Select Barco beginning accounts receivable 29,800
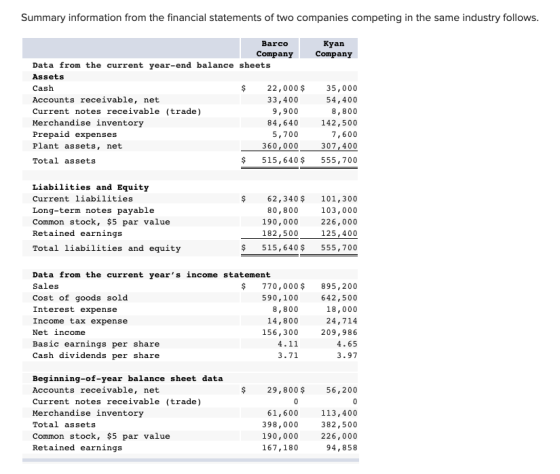The image size is (560, 474). [x=282, y=390]
